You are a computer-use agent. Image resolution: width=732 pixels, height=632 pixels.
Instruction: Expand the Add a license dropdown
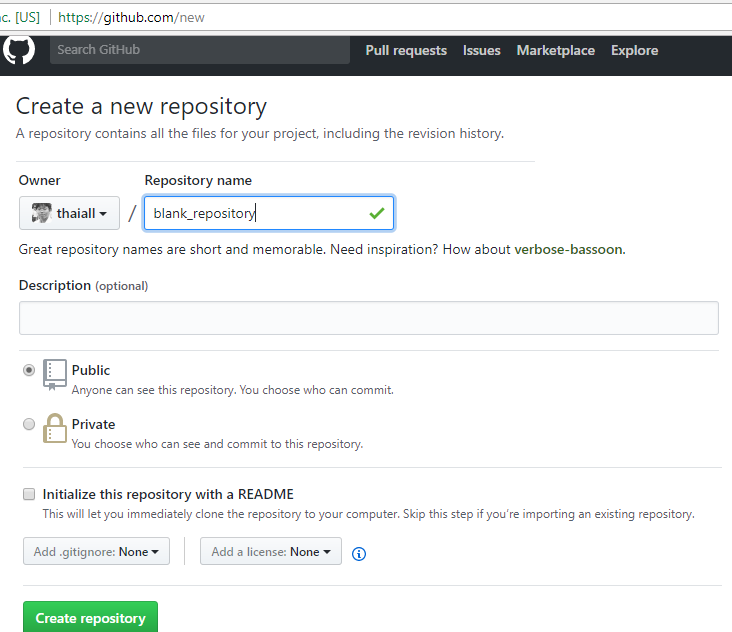pyautogui.click(x=271, y=552)
